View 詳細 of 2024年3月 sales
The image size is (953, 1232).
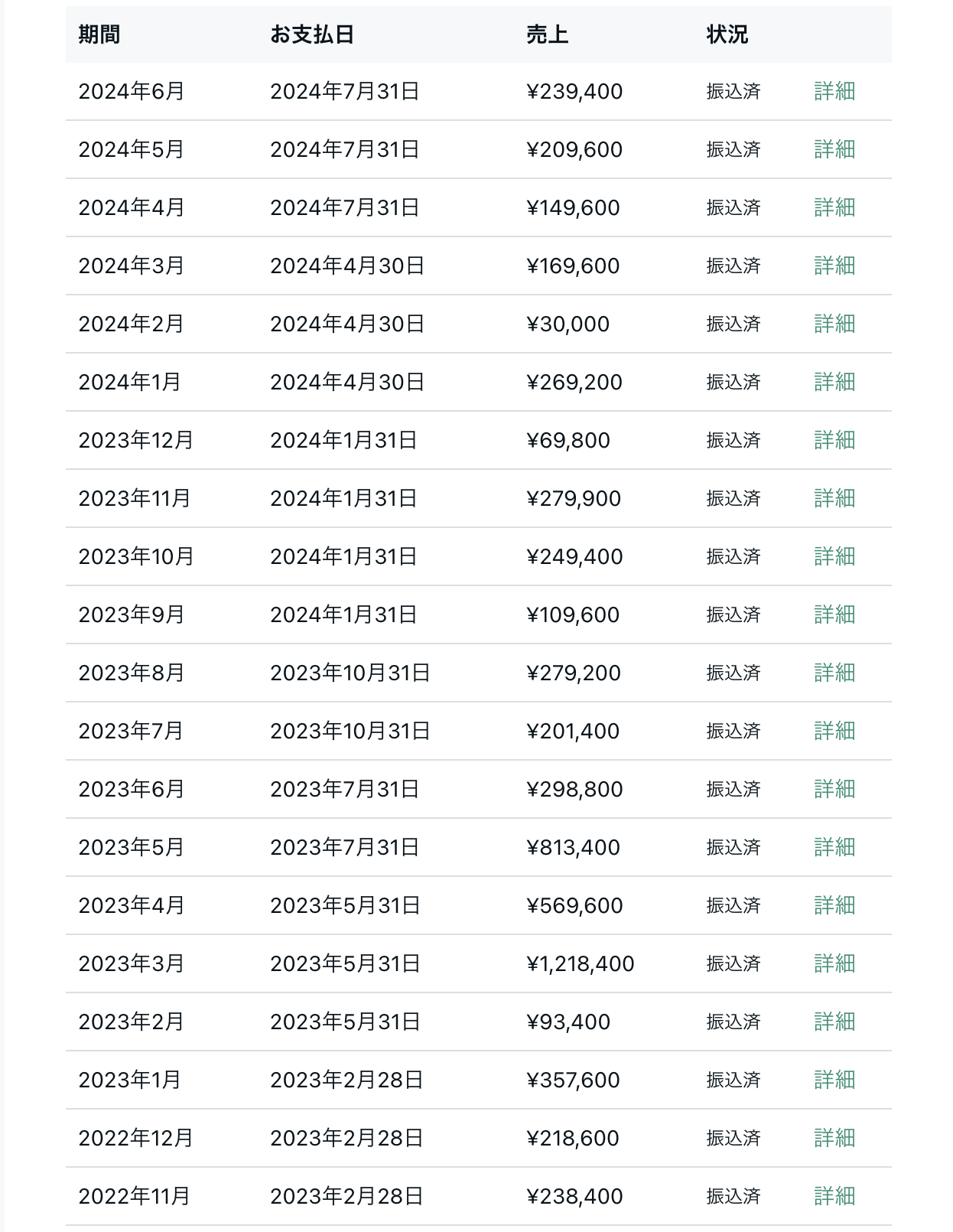point(834,266)
